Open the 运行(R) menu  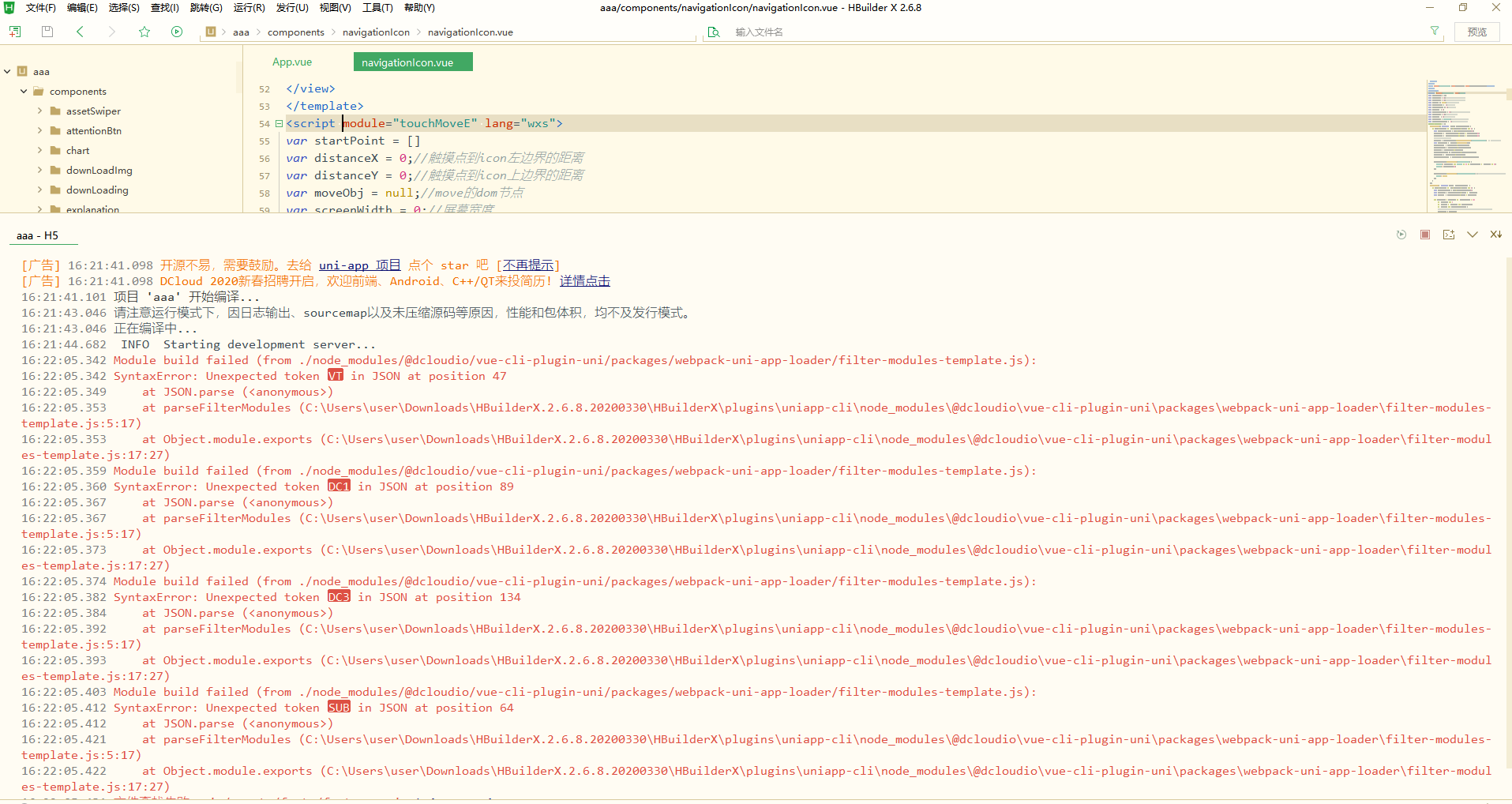coord(249,8)
